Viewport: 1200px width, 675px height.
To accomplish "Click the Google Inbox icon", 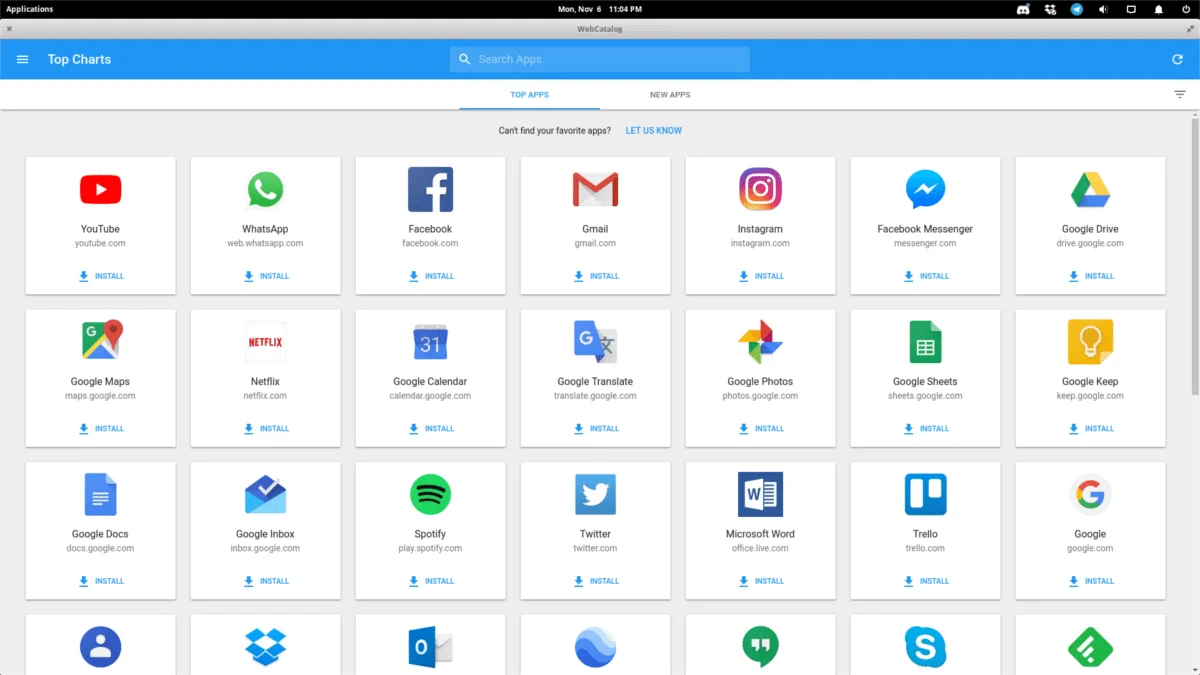I will [265, 494].
